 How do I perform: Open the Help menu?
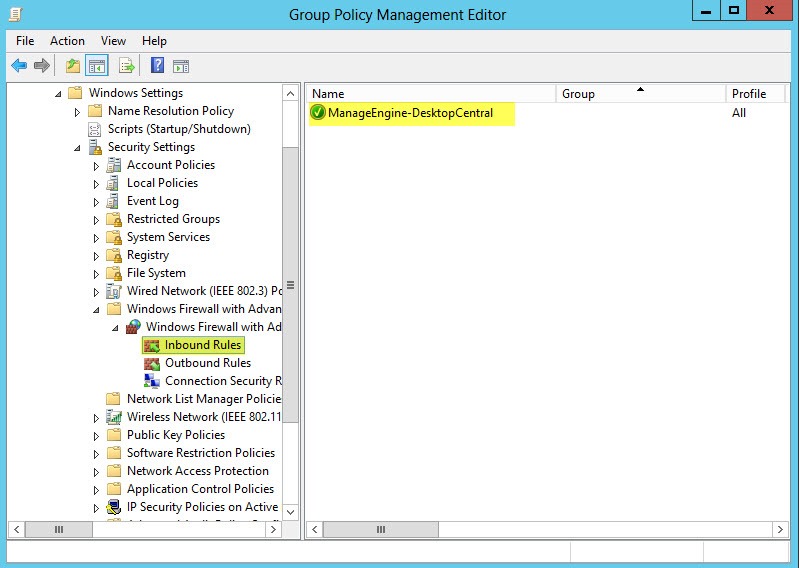click(154, 41)
